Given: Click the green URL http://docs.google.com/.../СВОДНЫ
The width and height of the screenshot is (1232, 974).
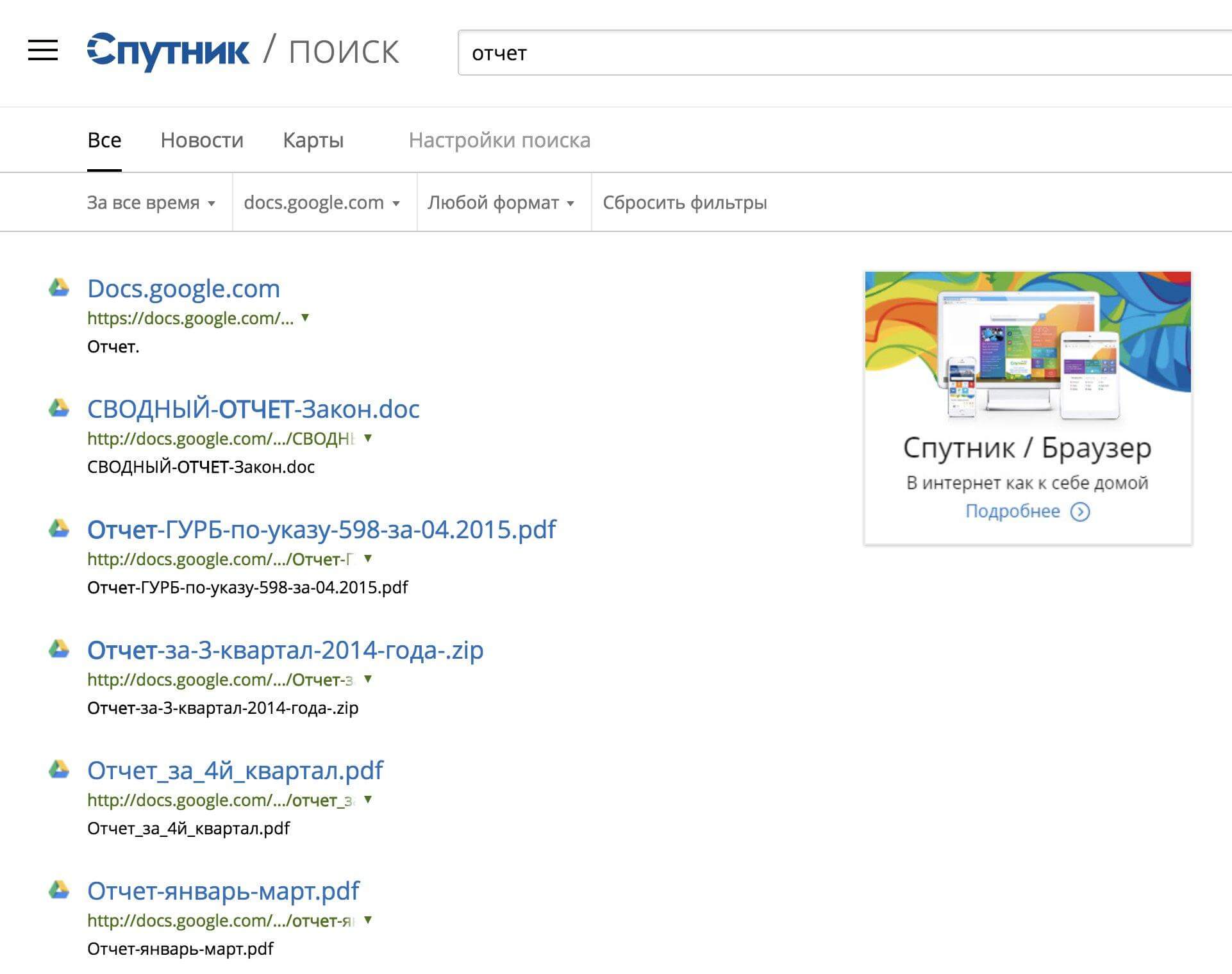Looking at the screenshot, I should tap(221, 438).
